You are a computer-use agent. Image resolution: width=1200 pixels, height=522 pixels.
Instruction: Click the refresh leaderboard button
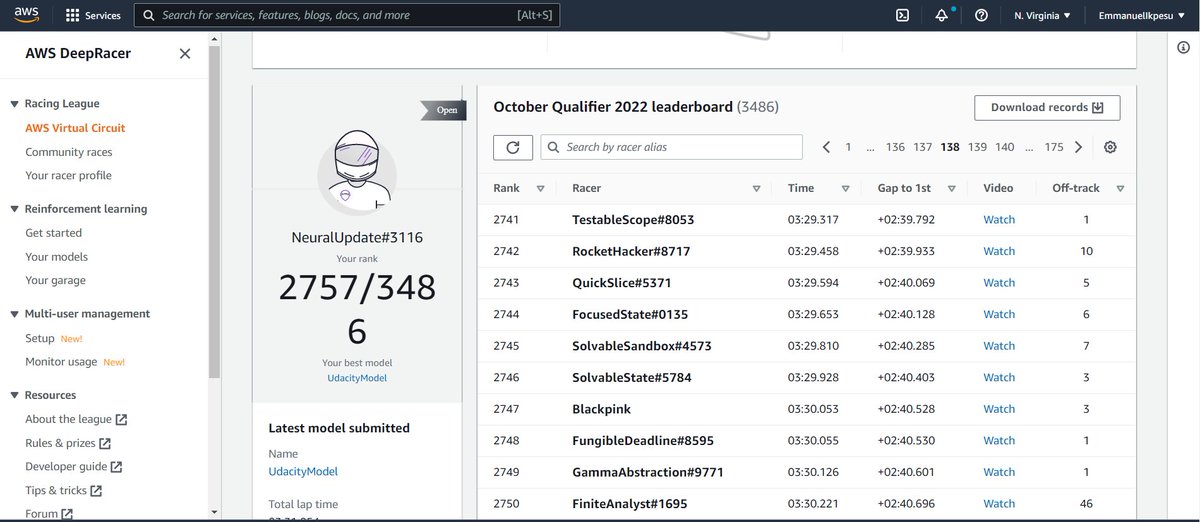(513, 147)
